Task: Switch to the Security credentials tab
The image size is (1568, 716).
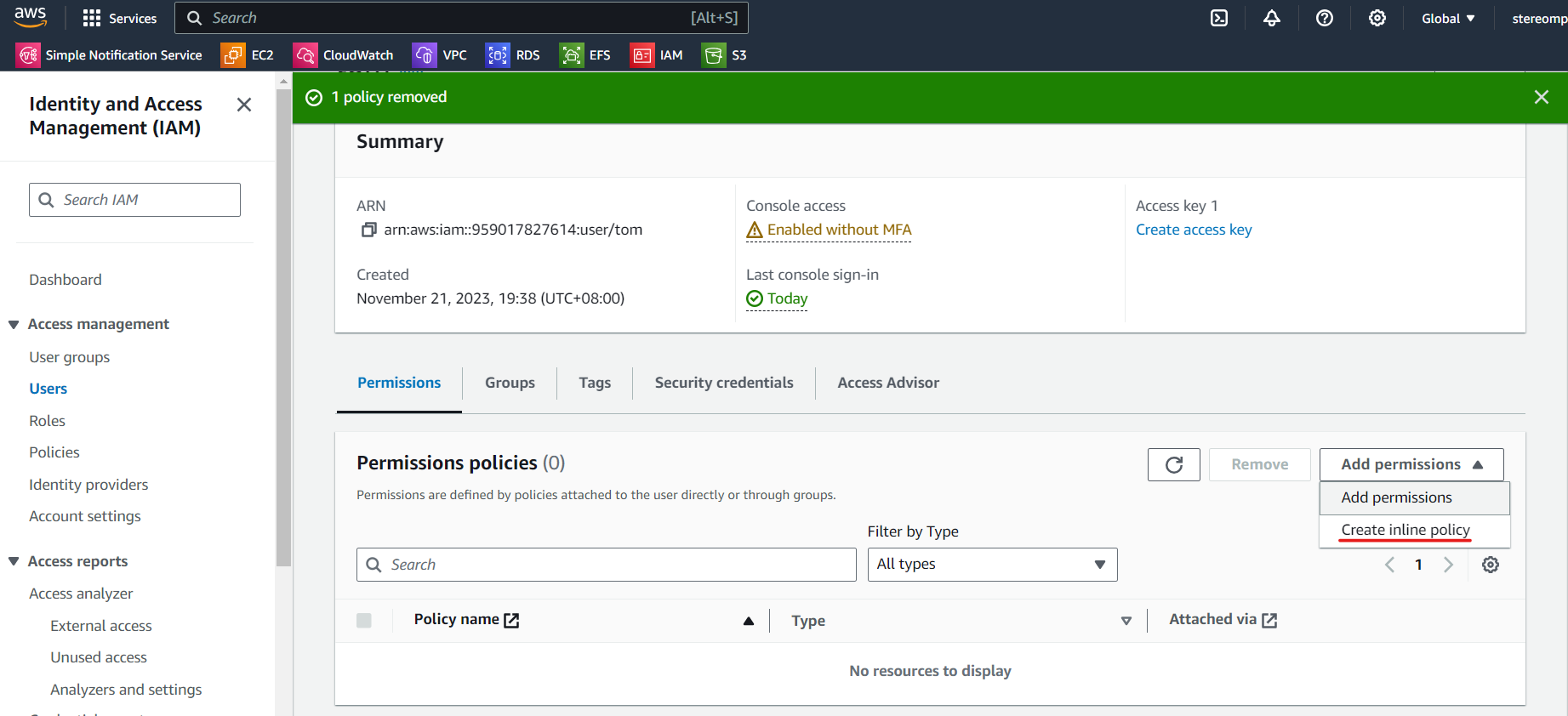Action: tap(724, 383)
